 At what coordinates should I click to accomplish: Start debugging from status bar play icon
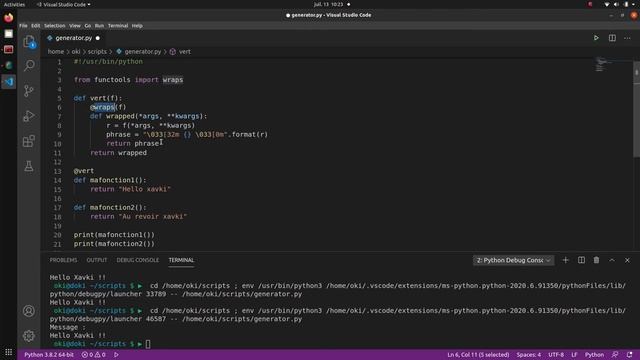tap(116, 355)
